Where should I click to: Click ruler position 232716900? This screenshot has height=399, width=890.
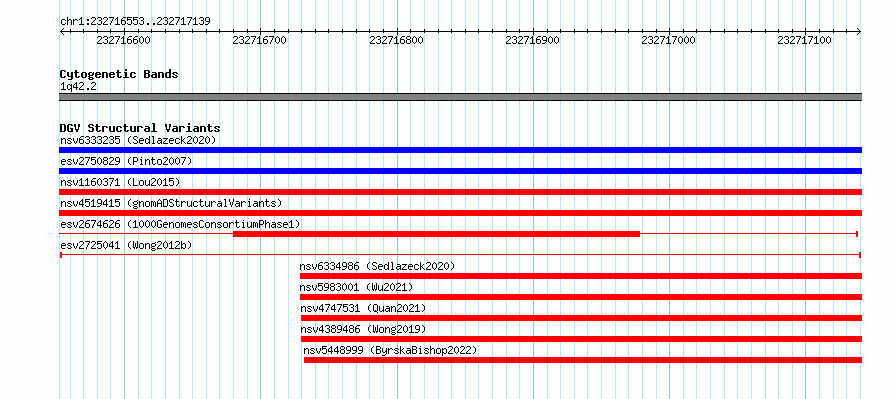532,40
